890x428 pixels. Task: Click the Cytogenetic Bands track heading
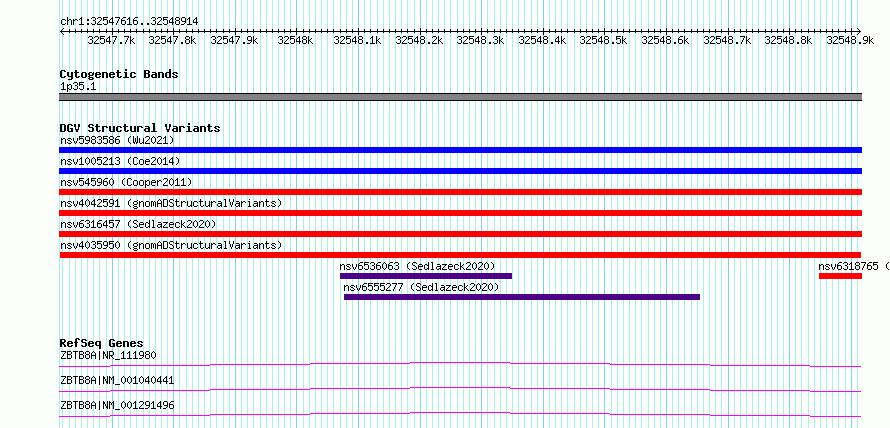[119, 74]
